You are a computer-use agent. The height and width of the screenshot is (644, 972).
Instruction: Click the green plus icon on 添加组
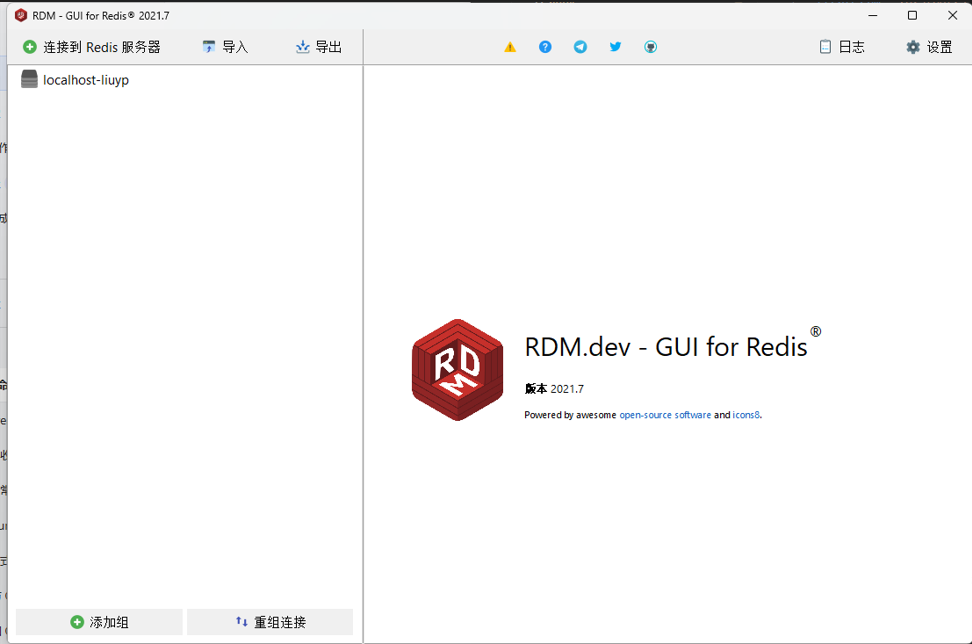[x=75, y=621]
